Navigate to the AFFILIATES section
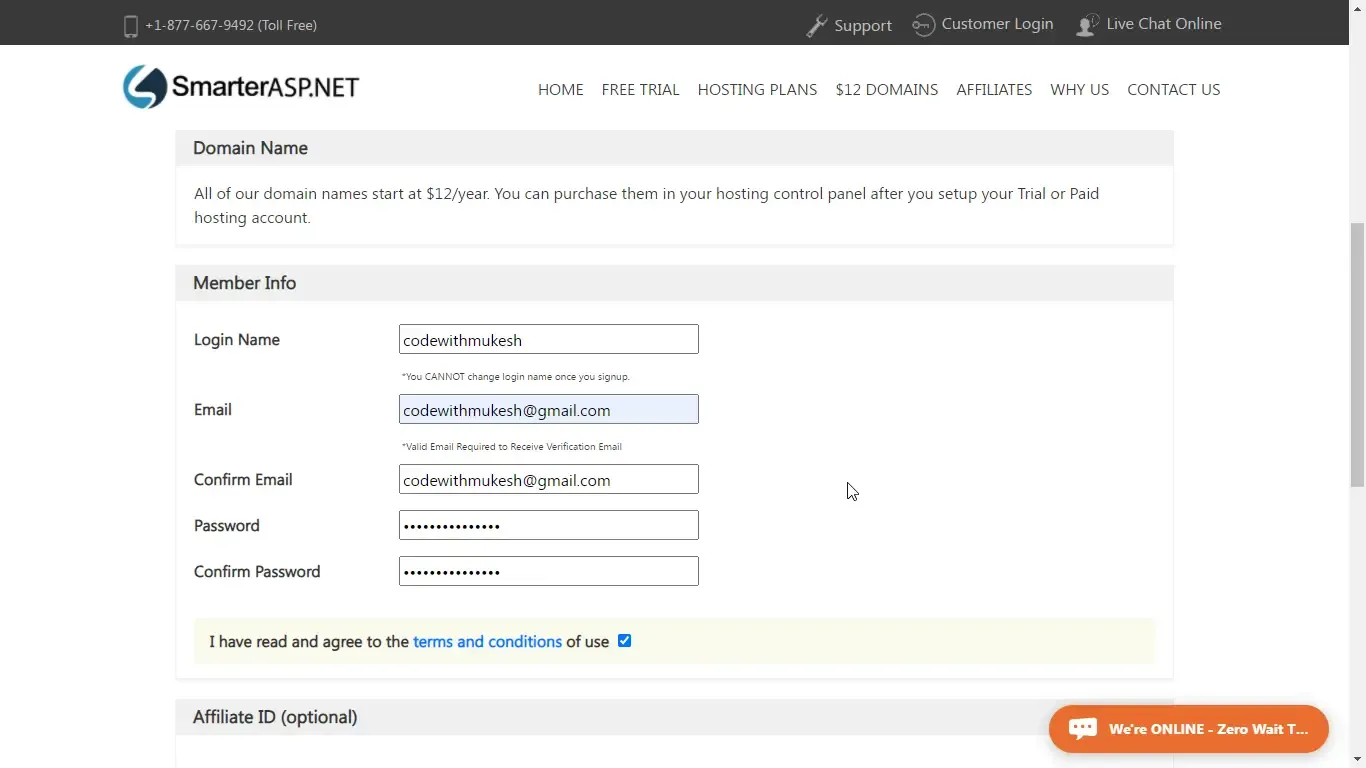This screenshot has width=1366, height=768. coord(994,89)
